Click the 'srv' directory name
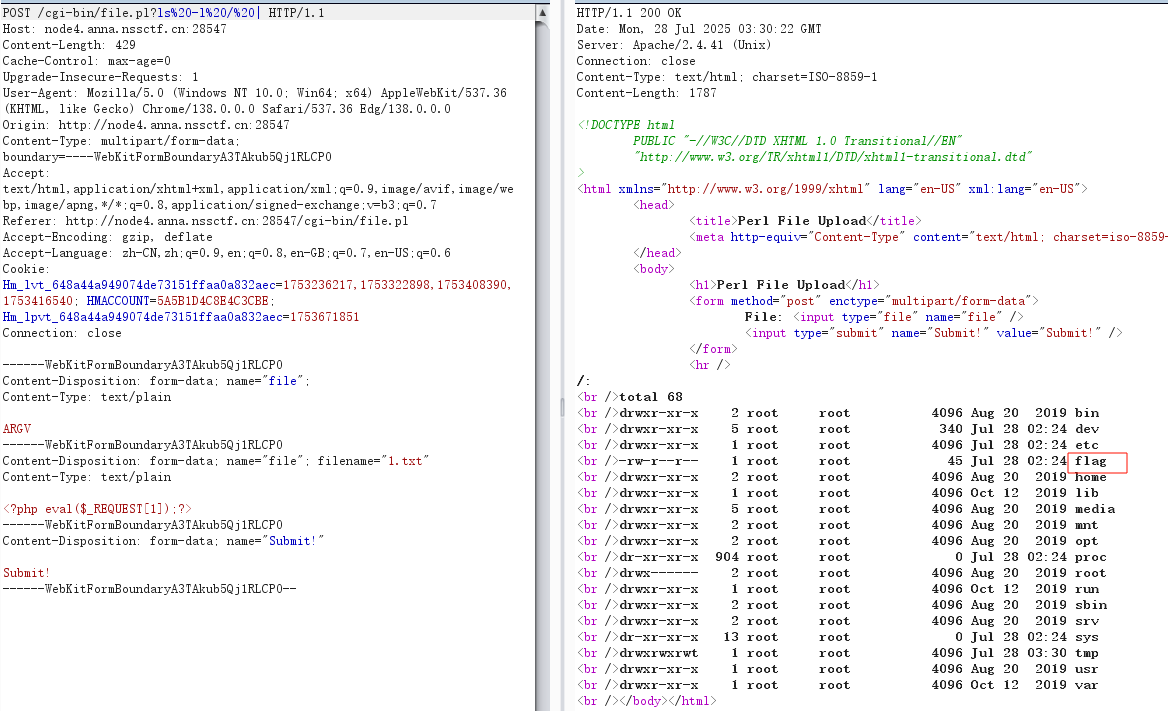The width and height of the screenshot is (1168, 711). pyautogui.click(x=1087, y=621)
